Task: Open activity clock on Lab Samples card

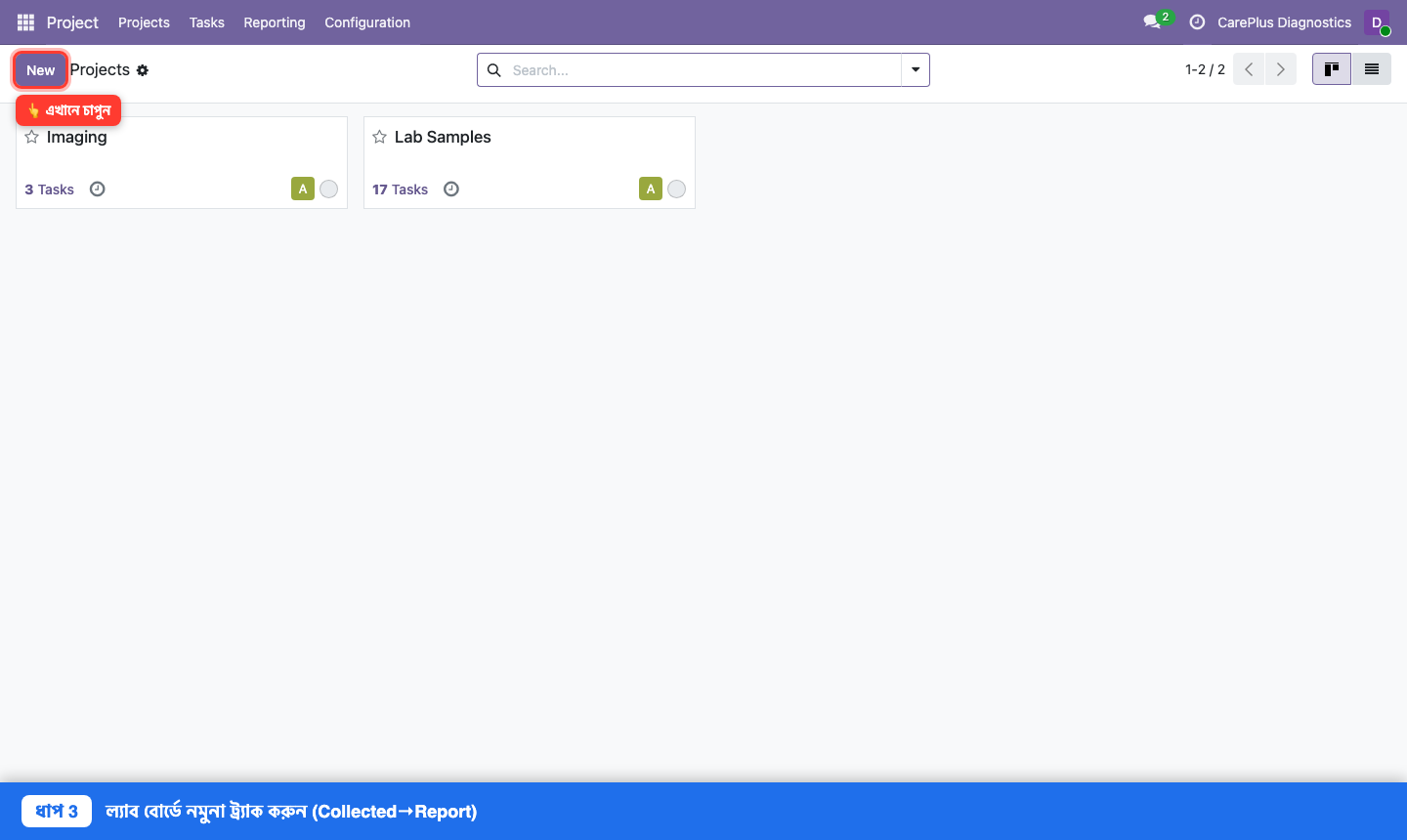Action: point(451,189)
